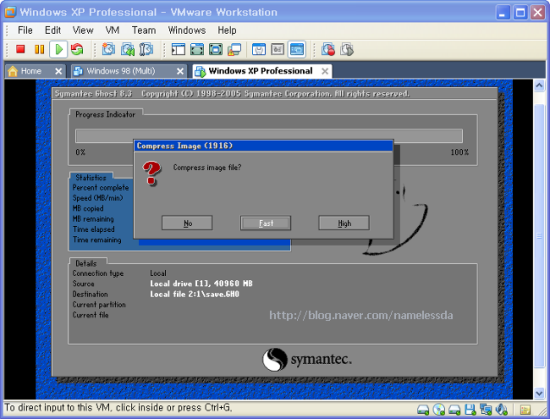The image size is (550, 419).
Task: Open the VM menu
Action: click(x=112, y=30)
